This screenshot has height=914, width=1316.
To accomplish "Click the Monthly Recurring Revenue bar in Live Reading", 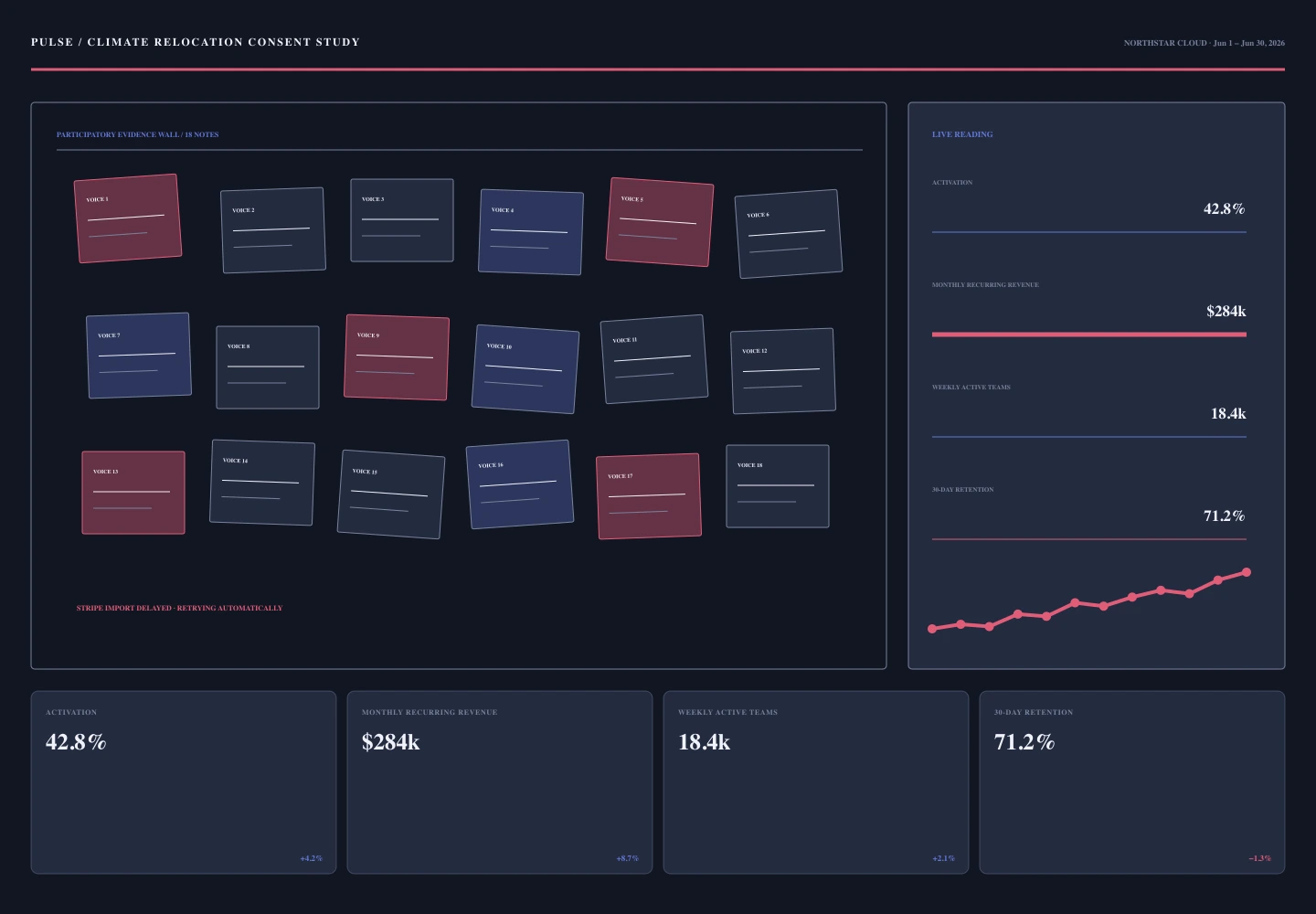I will 1089,335.
